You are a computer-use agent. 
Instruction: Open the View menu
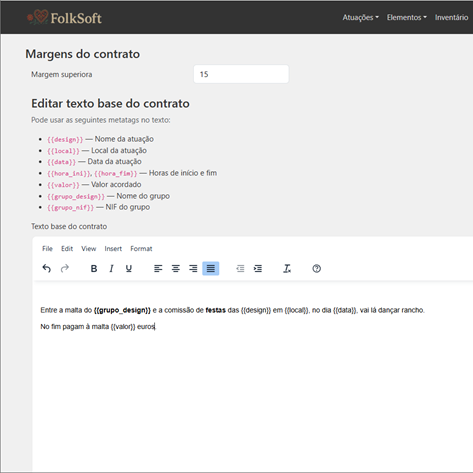point(89,249)
